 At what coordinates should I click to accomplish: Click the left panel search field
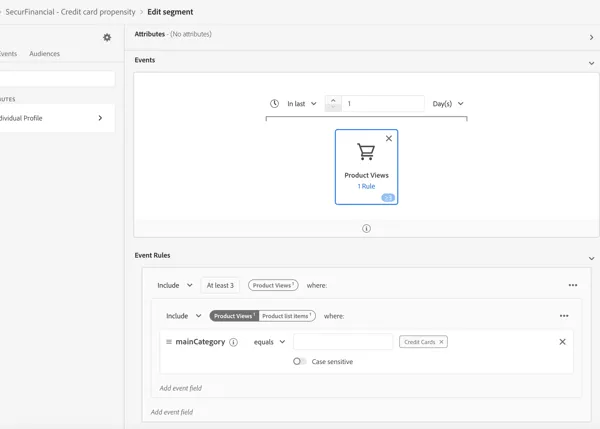coord(57,78)
